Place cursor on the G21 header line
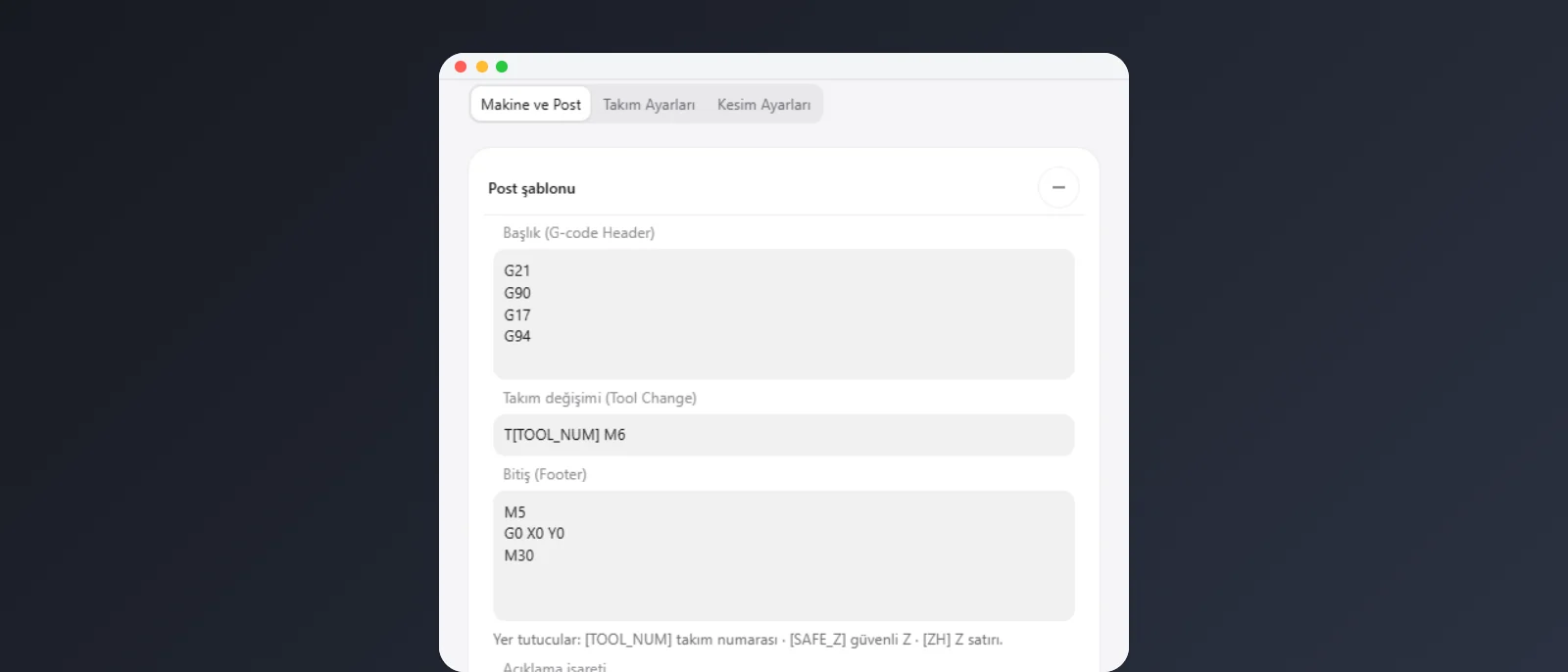1568x672 pixels. tap(517, 271)
